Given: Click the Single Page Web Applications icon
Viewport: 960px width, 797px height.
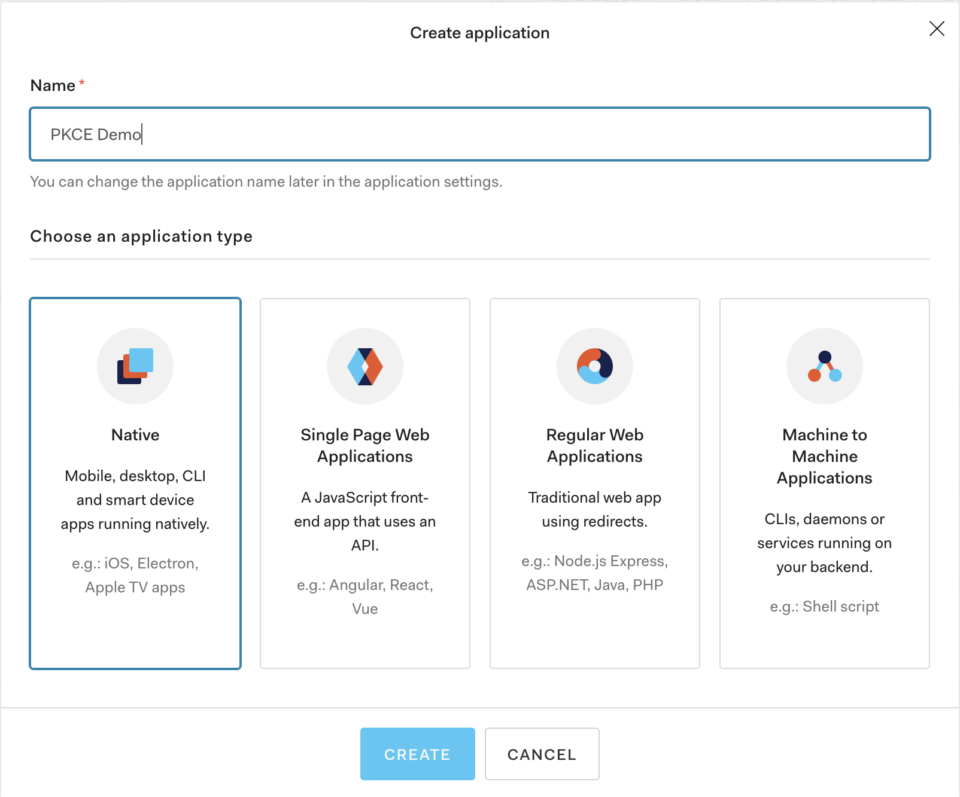Looking at the screenshot, I should (365, 366).
